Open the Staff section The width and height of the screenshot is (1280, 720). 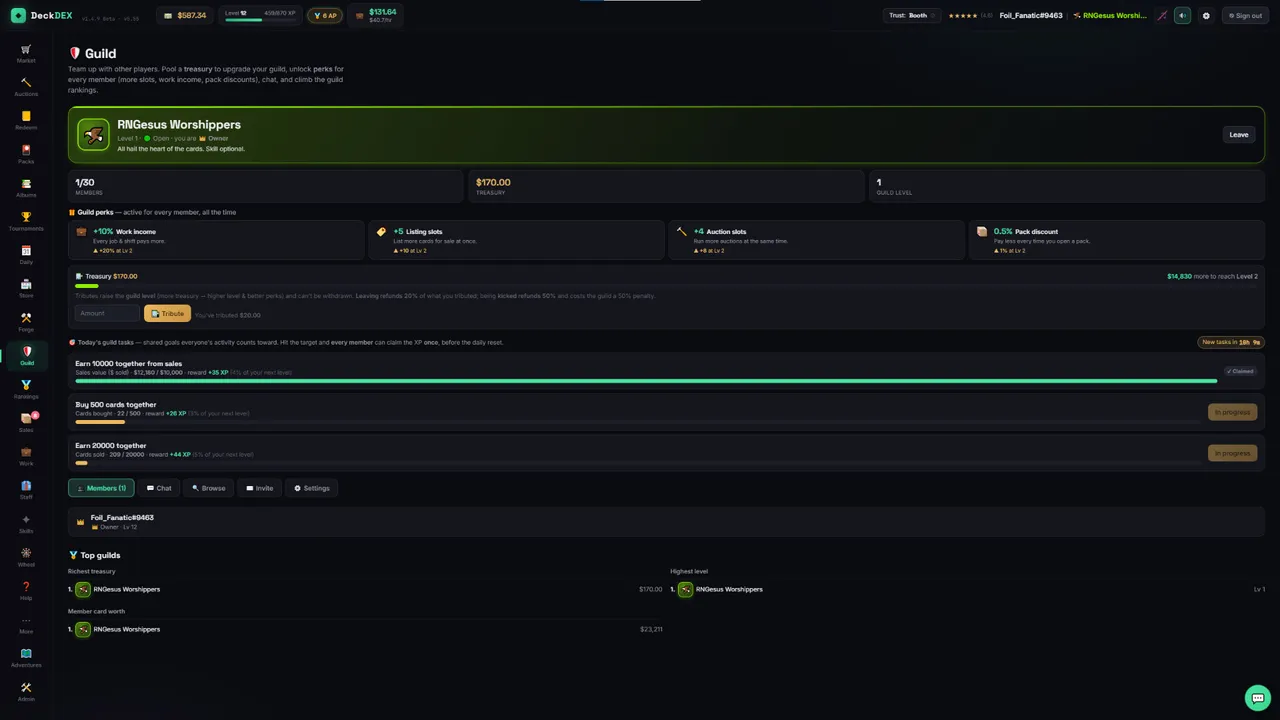point(26,490)
